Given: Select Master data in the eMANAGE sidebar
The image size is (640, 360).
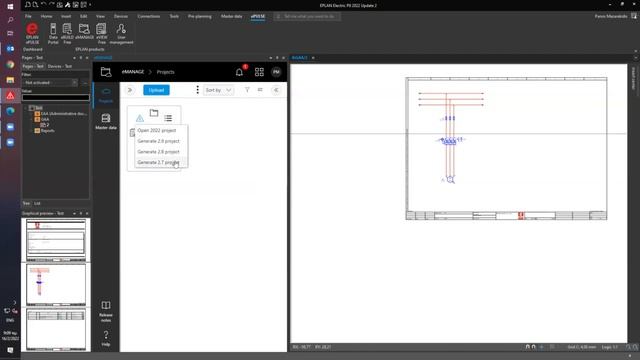Looking at the screenshot, I should coord(106,122).
